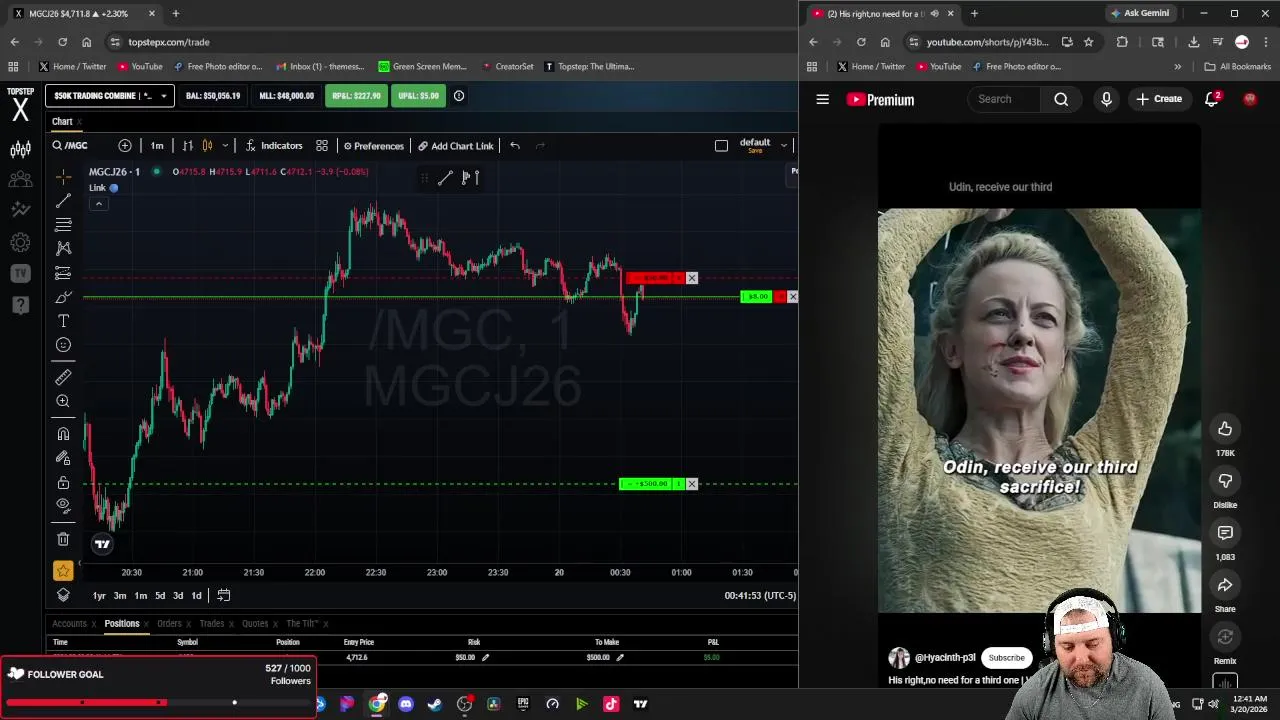
Task: Select the 1yr time range
Action: (x=99, y=596)
